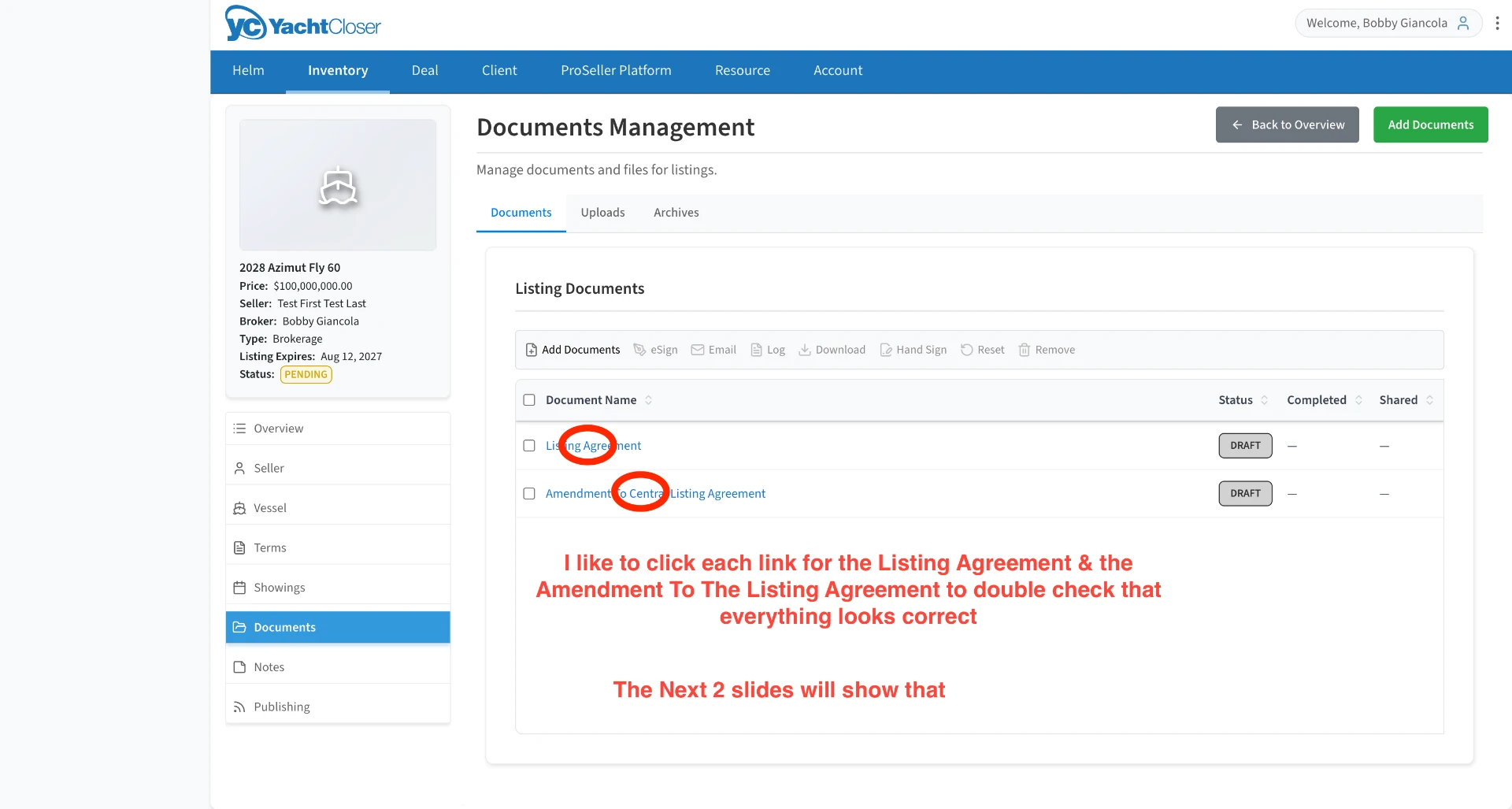Check the Amendment to Central Listing Agreement checkbox

(x=529, y=493)
